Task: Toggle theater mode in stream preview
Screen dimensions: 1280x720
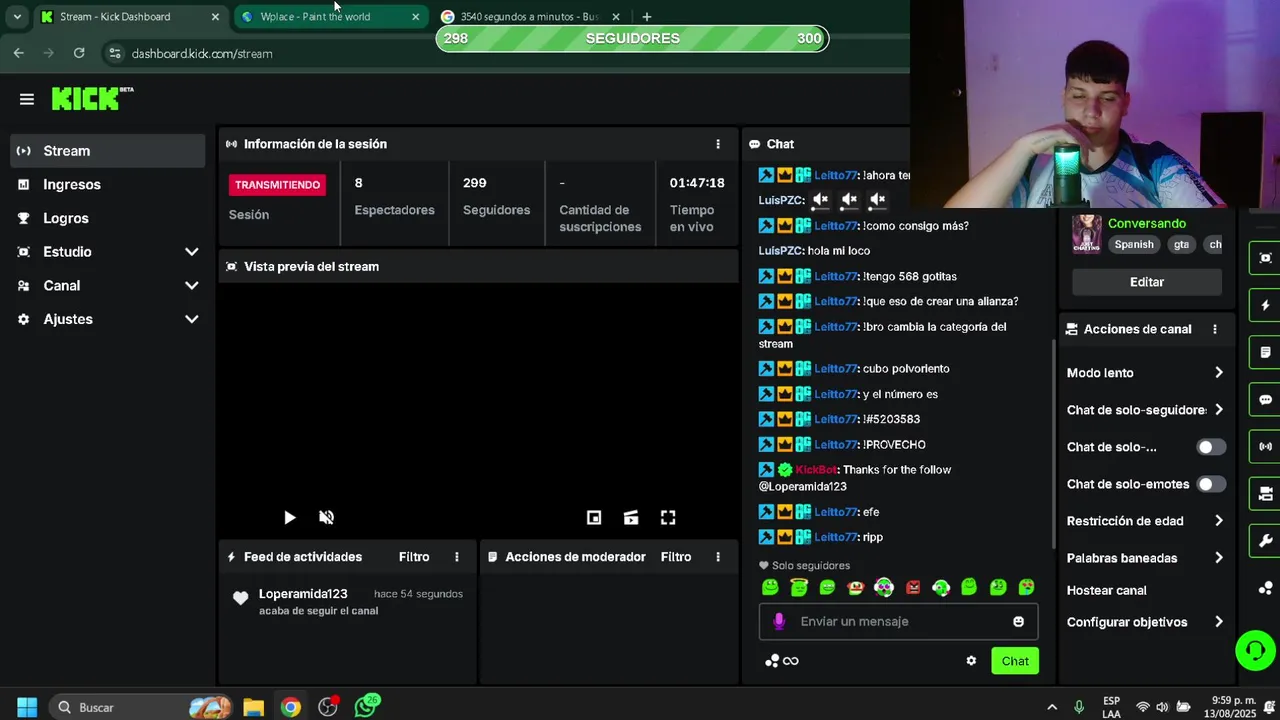Action: tap(631, 517)
